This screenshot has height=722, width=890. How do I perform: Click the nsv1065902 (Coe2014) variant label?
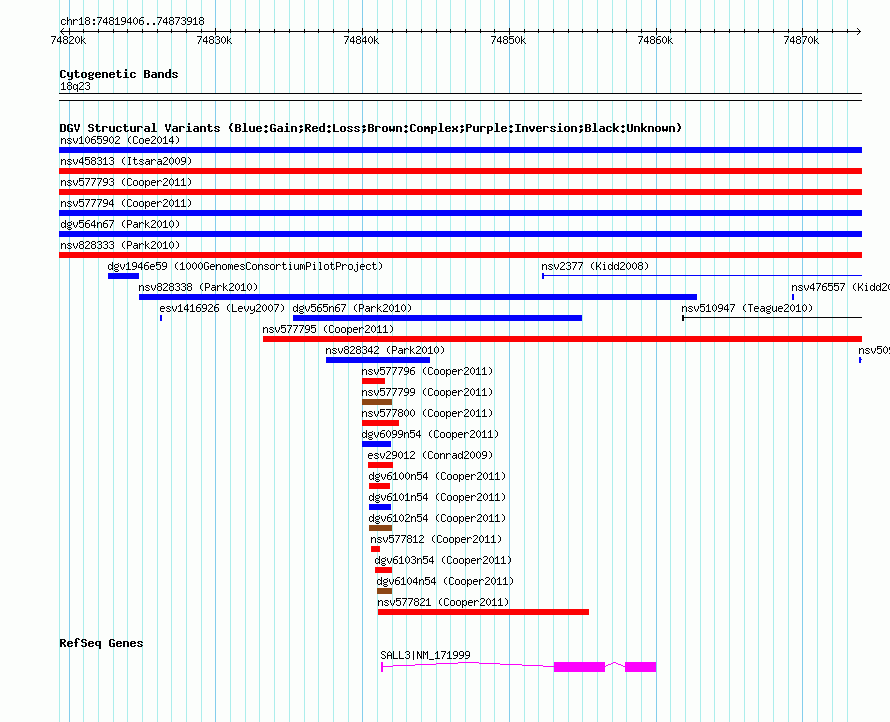click(120, 140)
